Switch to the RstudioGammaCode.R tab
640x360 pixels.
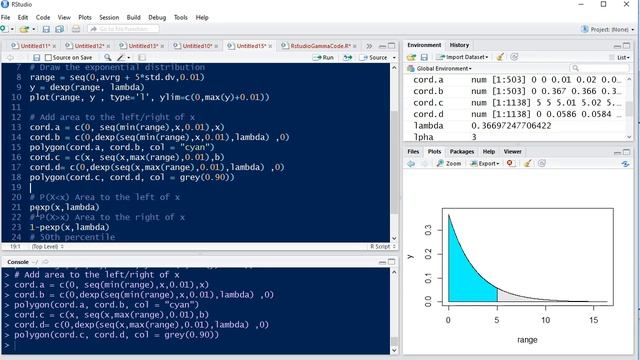(318, 46)
